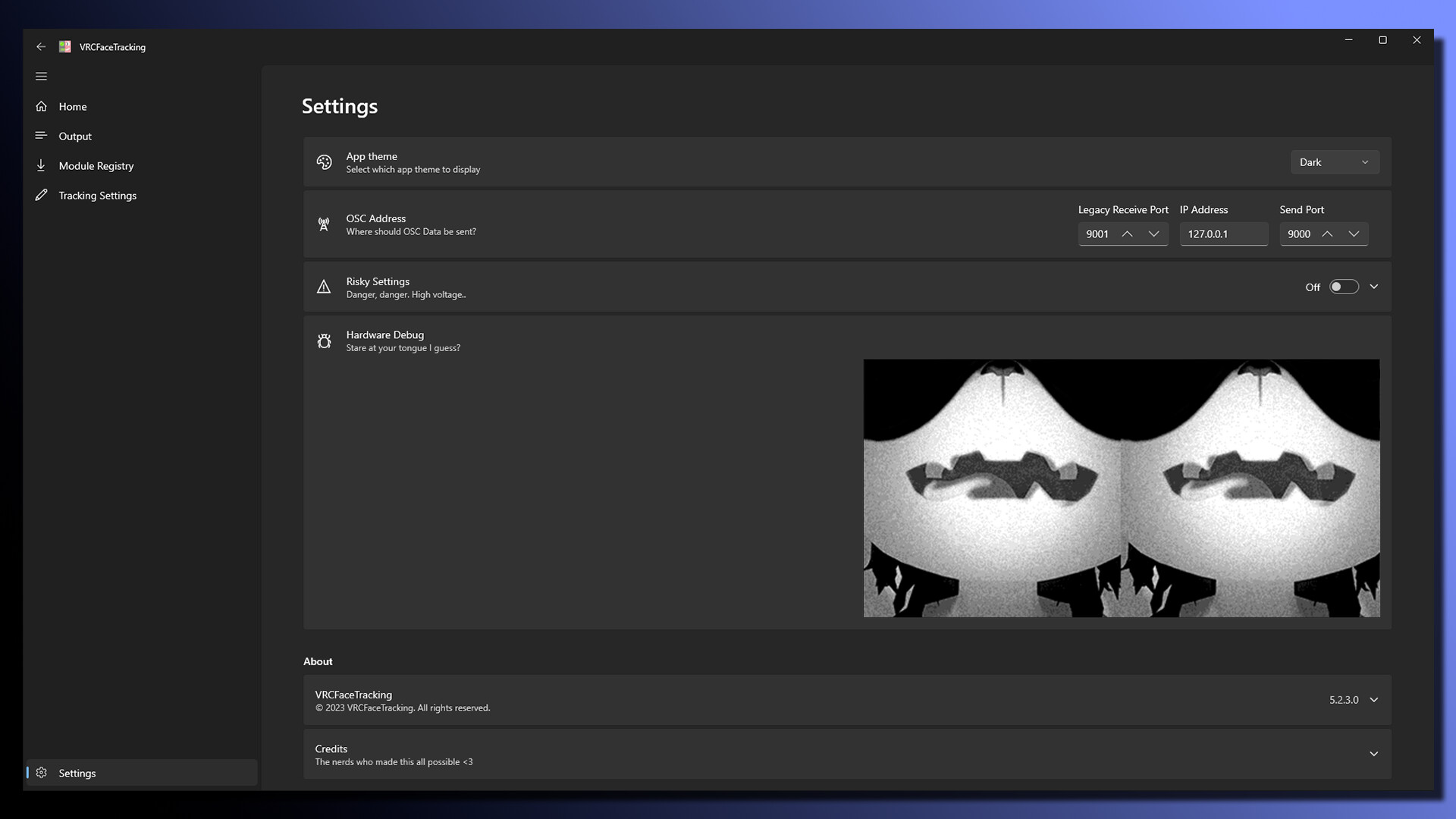Select the Output icon in the navigation pane

pos(42,136)
